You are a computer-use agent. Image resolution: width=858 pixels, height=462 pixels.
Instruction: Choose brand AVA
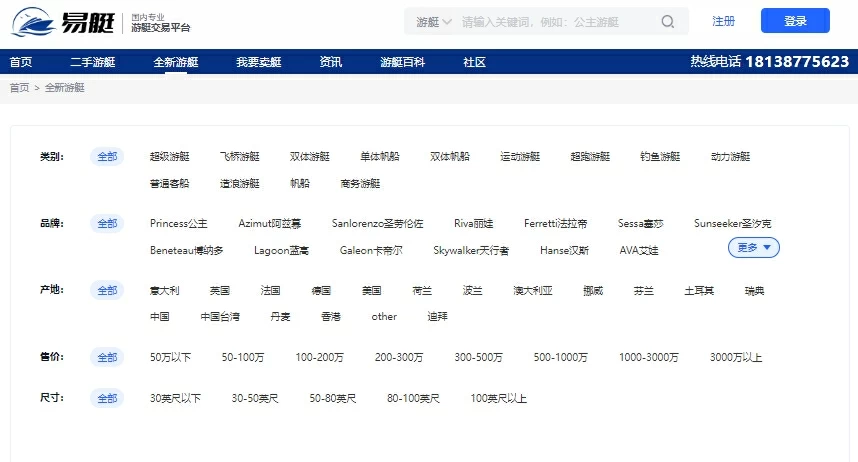639,250
